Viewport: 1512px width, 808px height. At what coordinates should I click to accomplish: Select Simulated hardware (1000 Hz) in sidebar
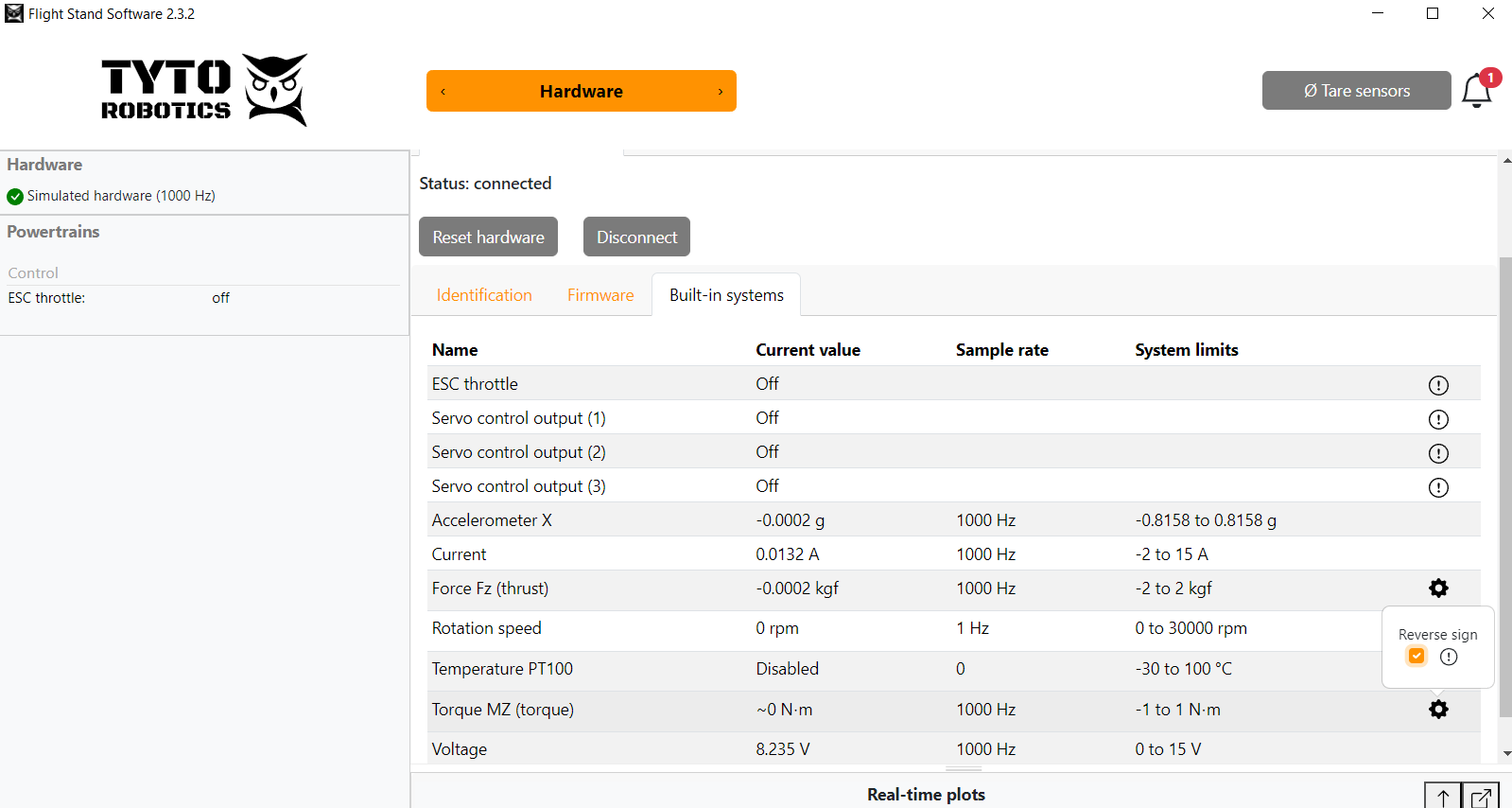click(x=120, y=196)
